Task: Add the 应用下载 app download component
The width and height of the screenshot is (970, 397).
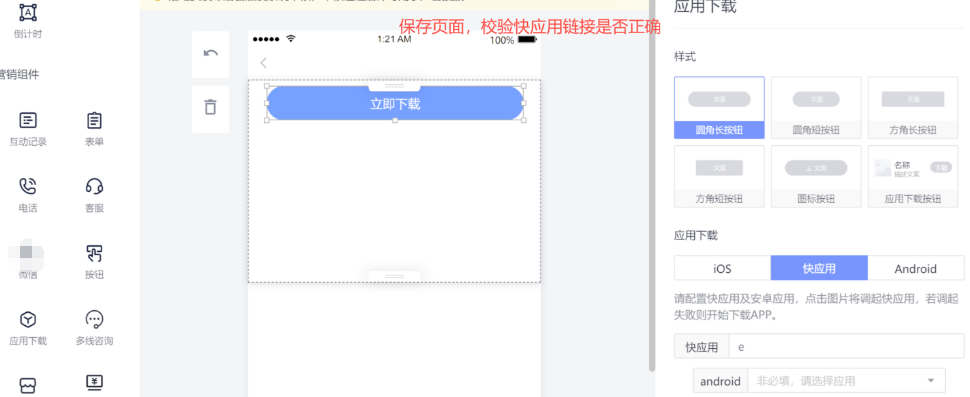Action: click(28, 328)
